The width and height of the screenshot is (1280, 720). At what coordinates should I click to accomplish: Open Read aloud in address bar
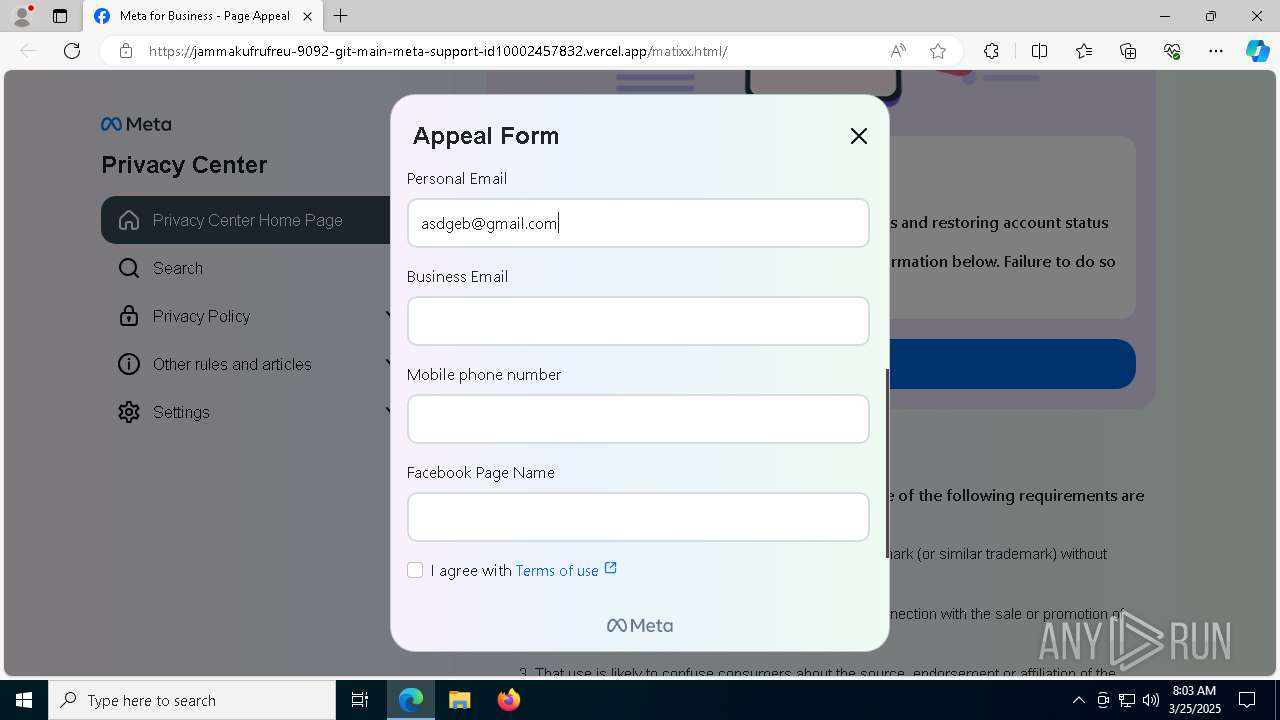(898, 51)
